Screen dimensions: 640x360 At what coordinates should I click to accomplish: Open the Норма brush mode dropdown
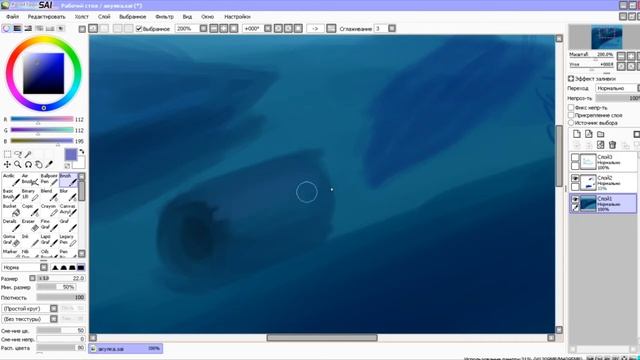(x=44, y=267)
